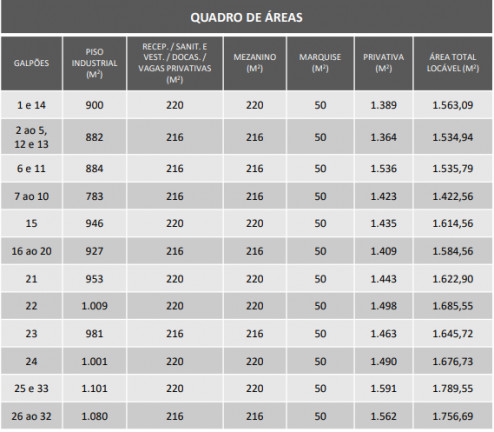The height and width of the screenshot is (432, 494).
Task: Click the '26 ao 32' row label
Action: pos(31,416)
